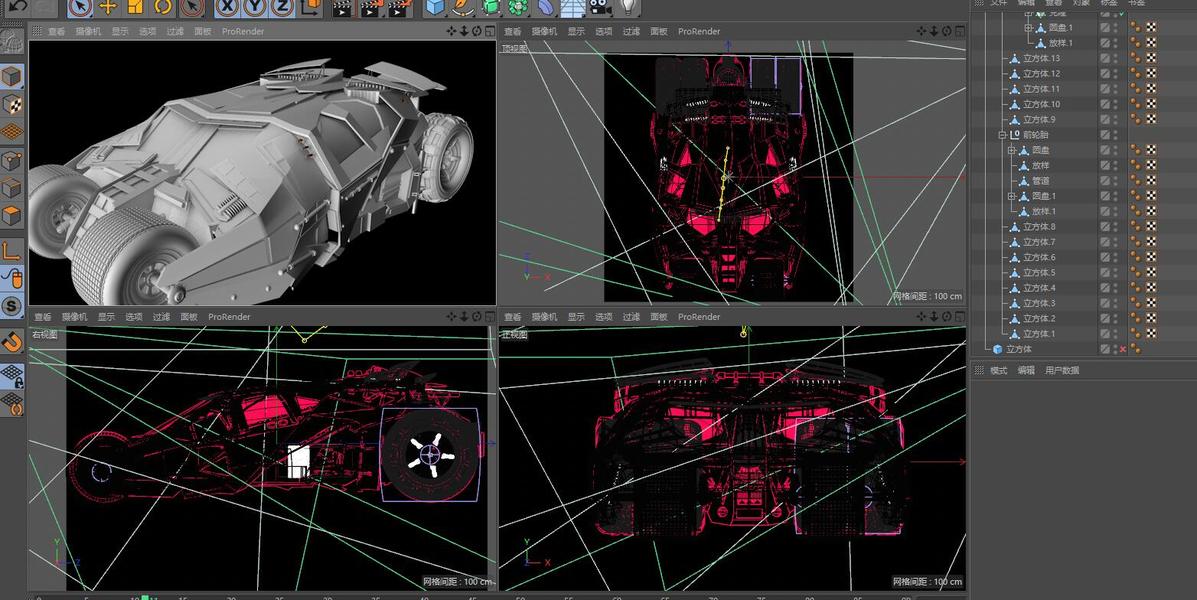The width and height of the screenshot is (1197, 600).
Task: Toggle Snap S icon
Action: coord(11,306)
